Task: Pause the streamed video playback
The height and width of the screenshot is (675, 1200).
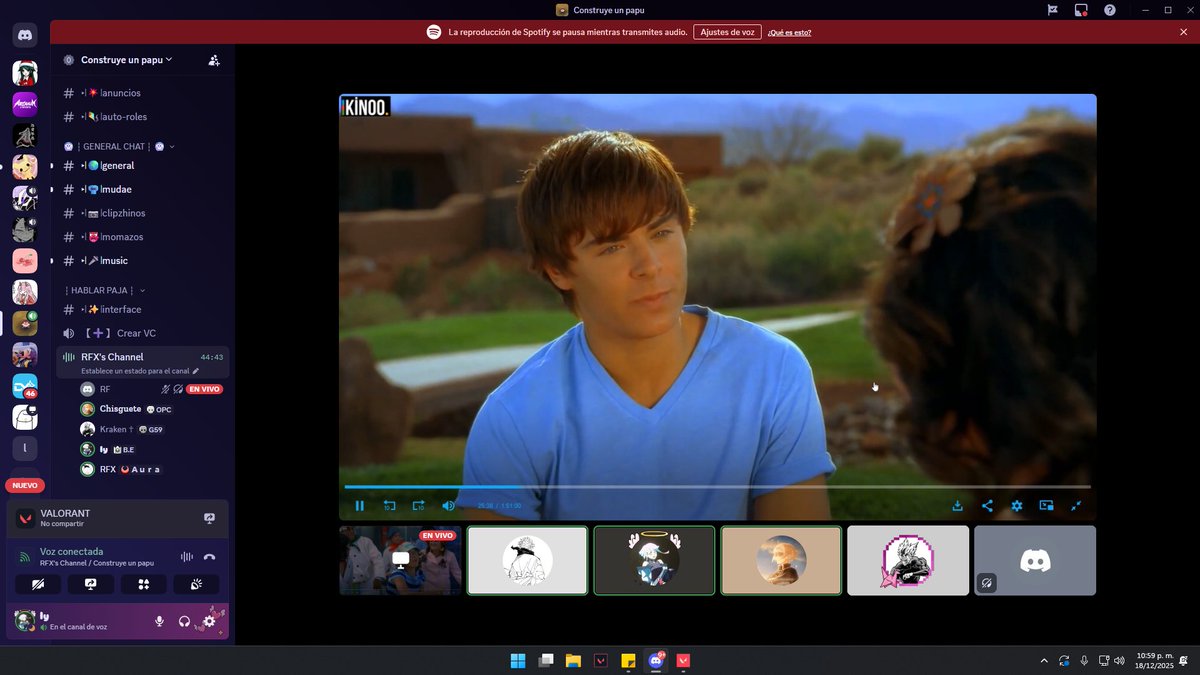Action: pyautogui.click(x=360, y=506)
